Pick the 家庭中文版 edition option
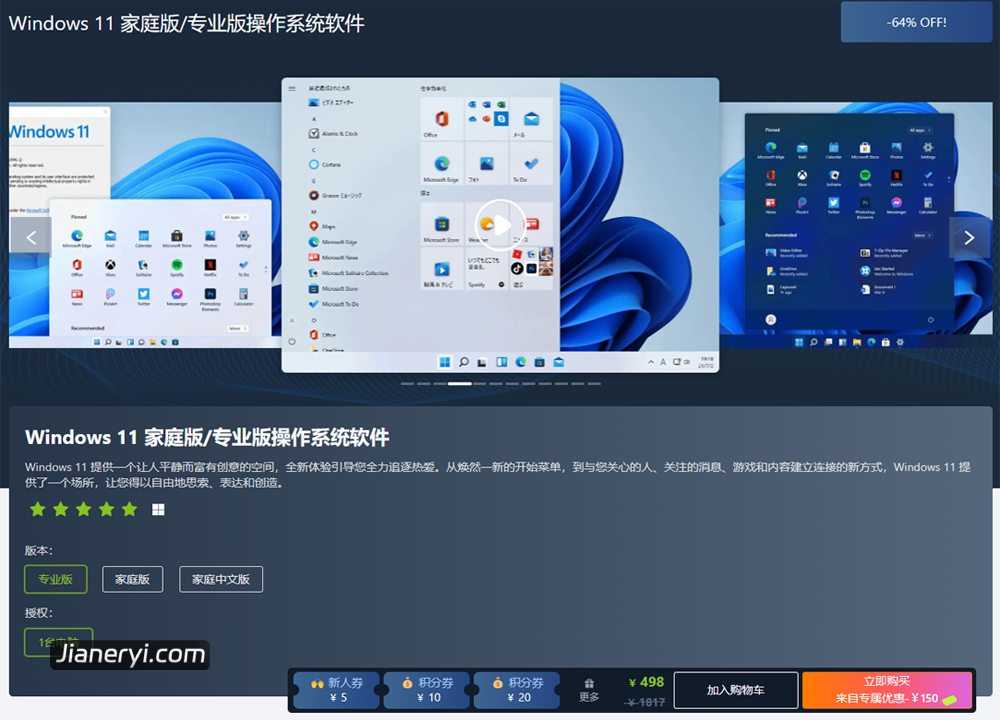1000x720 pixels. (221, 579)
